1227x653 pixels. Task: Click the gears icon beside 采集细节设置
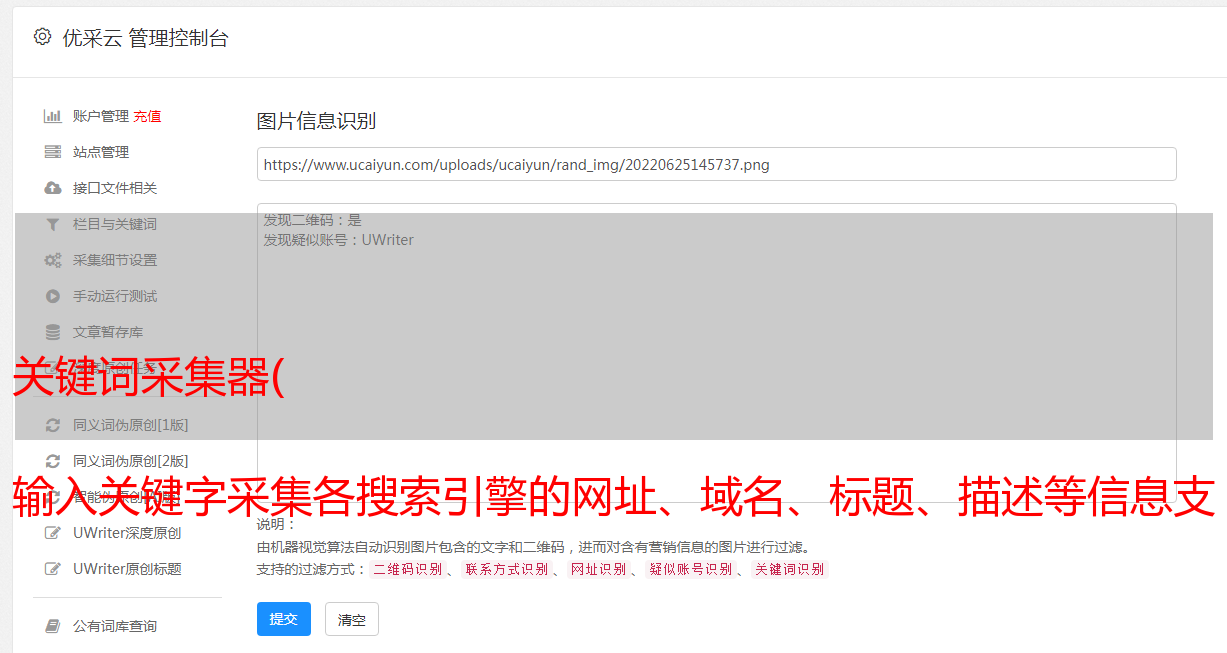53,260
